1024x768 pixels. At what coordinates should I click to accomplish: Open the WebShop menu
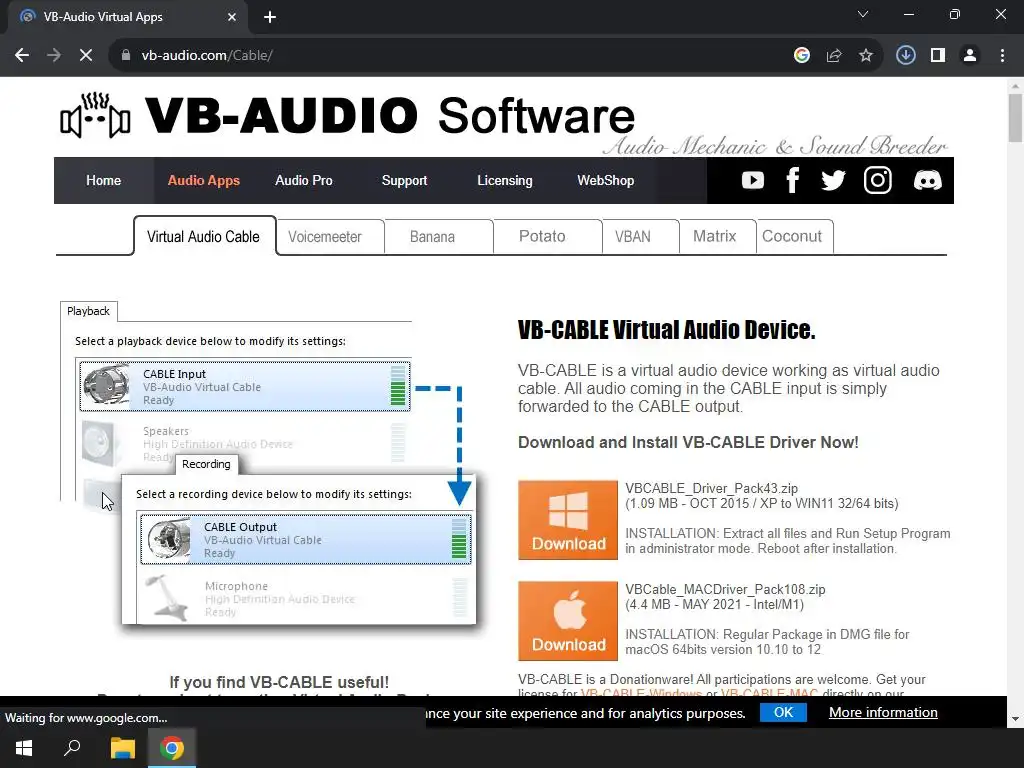coord(605,180)
